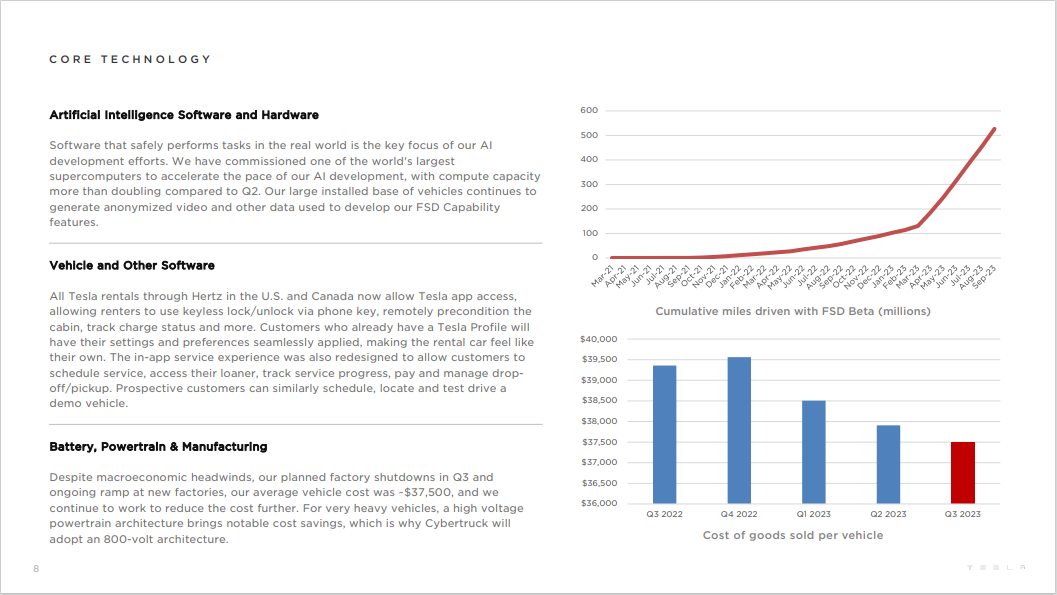
Task: Click the 600 value on line chart axis
Action: click(588, 110)
